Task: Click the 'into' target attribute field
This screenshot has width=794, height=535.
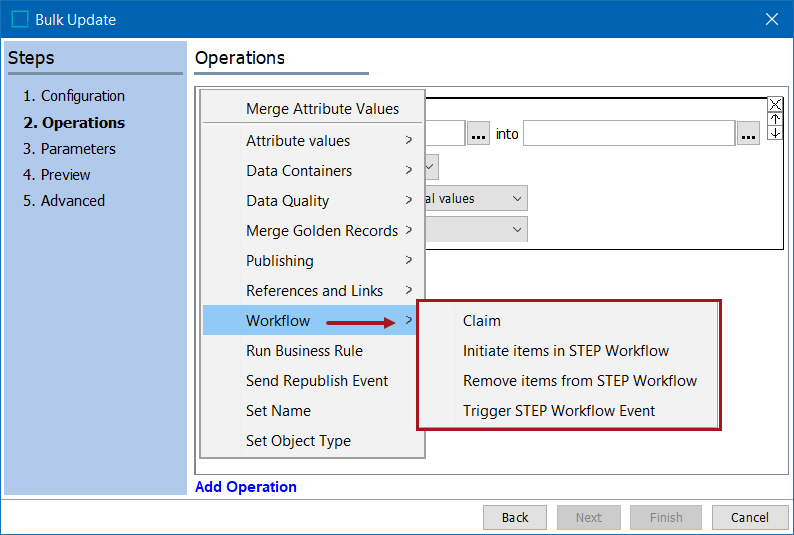Action: point(628,133)
